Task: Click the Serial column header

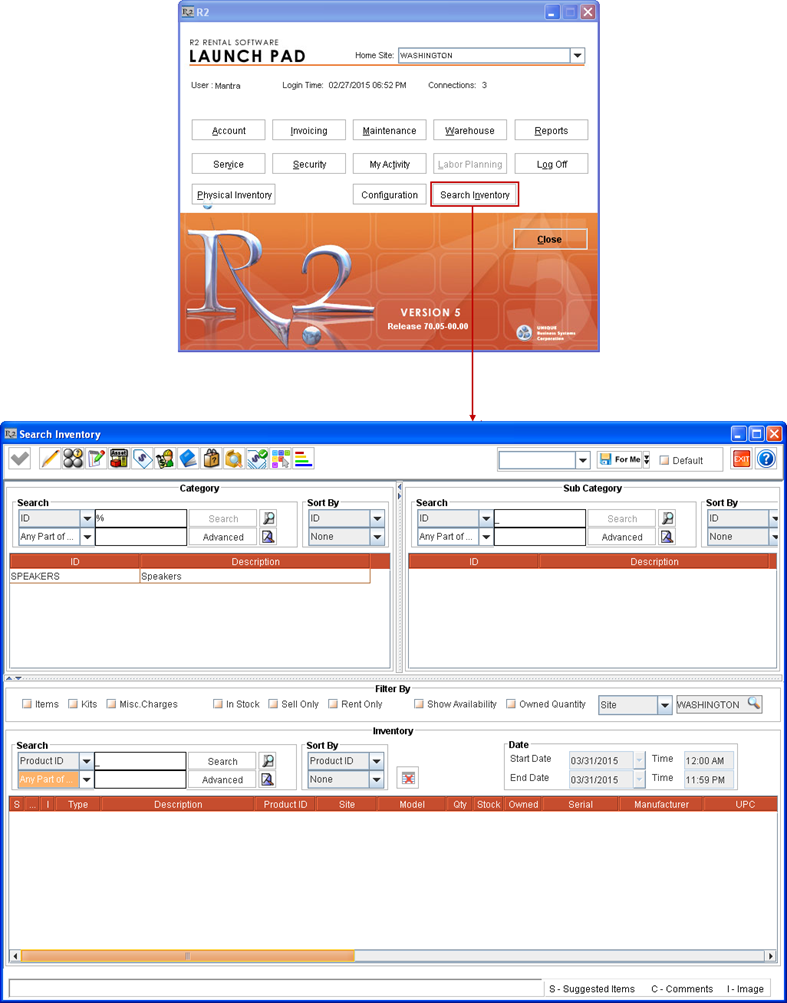Action: (x=580, y=805)
